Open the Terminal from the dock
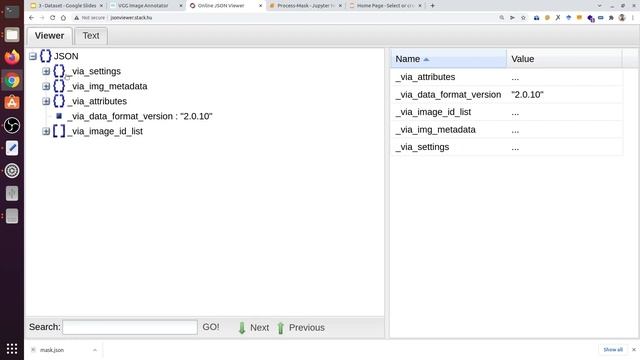This screenshot has height=360, width=640. [12, 11]
